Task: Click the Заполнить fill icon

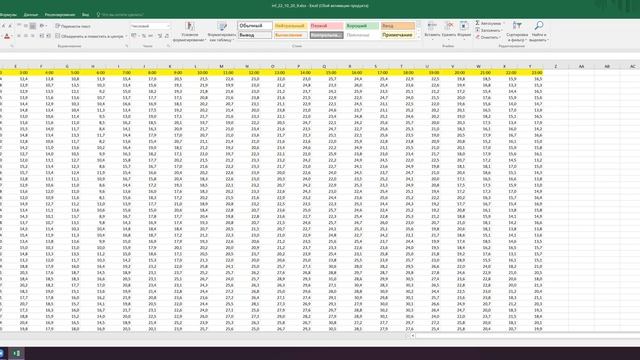Action: [x=477, y=30]
